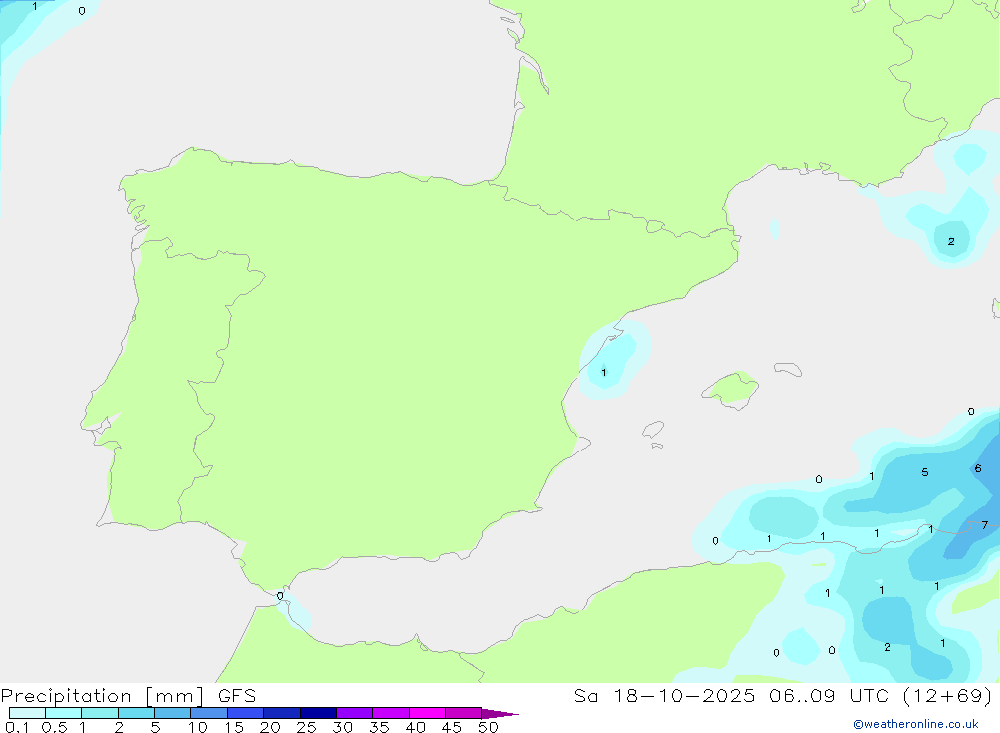
Task: Click the '1' value off Spain's east coast
Action: (x=604, y=373)
